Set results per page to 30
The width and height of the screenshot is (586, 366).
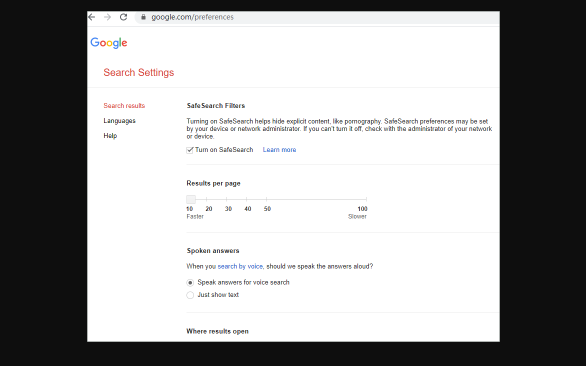coord(228,209)
